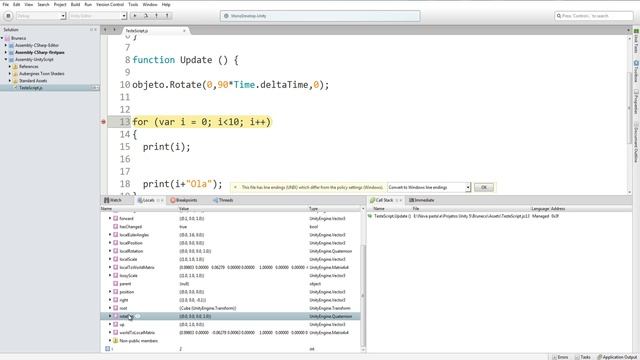The height and width of the screenshot is (360, 640).
Task: Expand the References folder
Action: (x=10, y=67)
